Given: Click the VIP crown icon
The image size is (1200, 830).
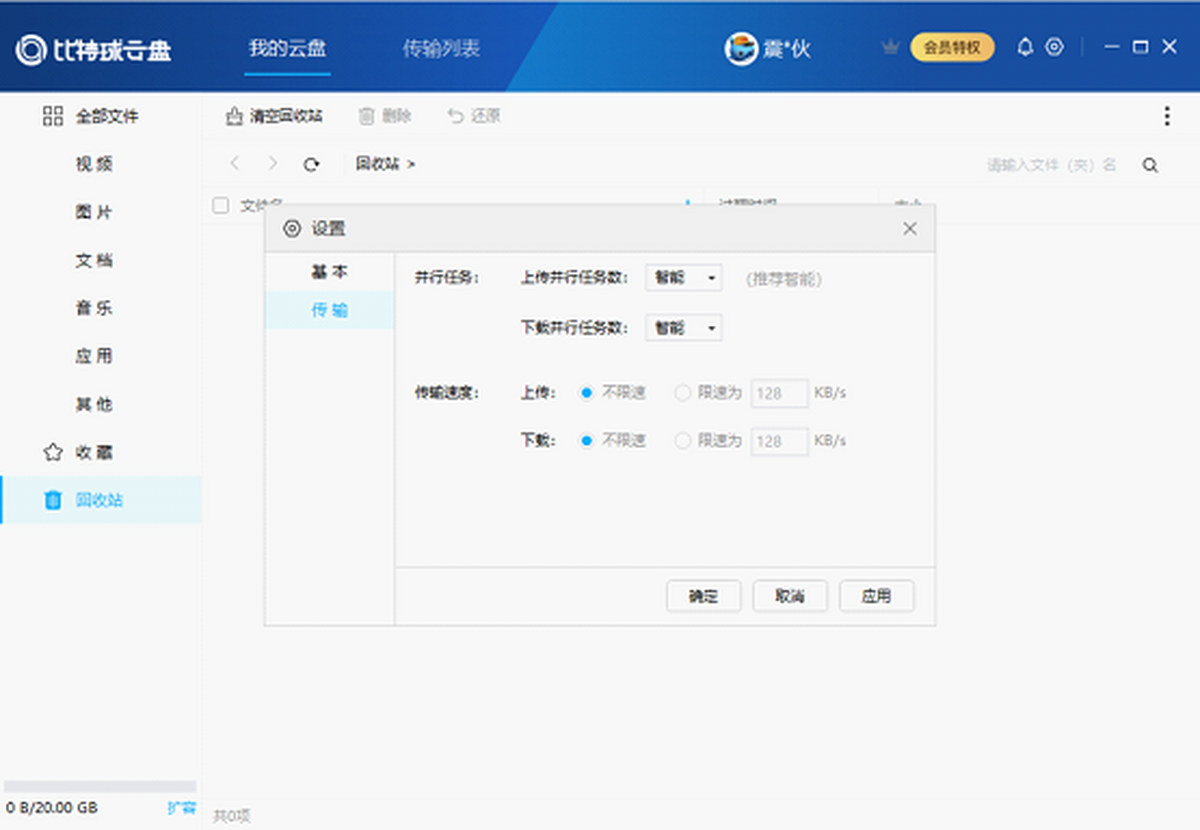Looking at the screenshot, I should tap(890, 47).
